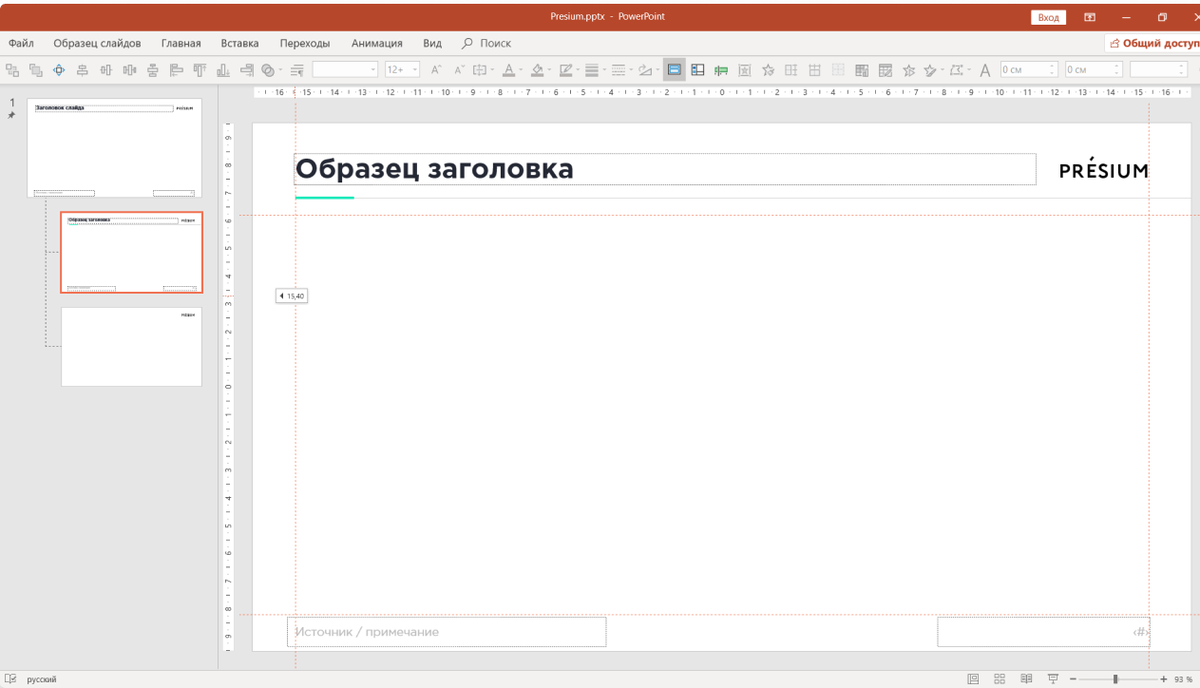Click the font color letter A icon
This screenshot has height=688, width=1200.
pos(508,70)
